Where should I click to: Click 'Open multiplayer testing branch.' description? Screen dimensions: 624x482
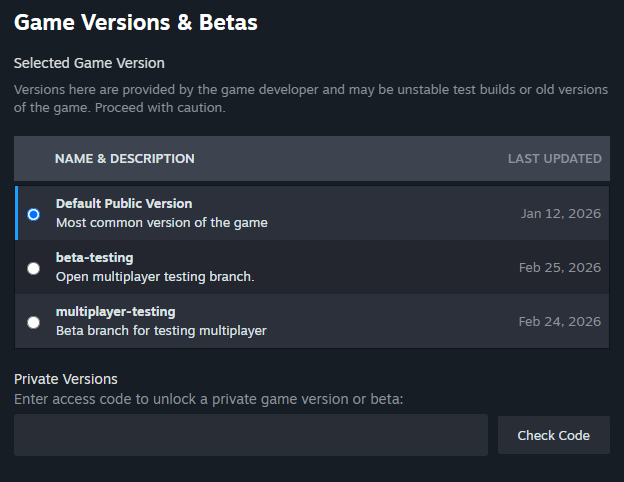click(155, 277)
